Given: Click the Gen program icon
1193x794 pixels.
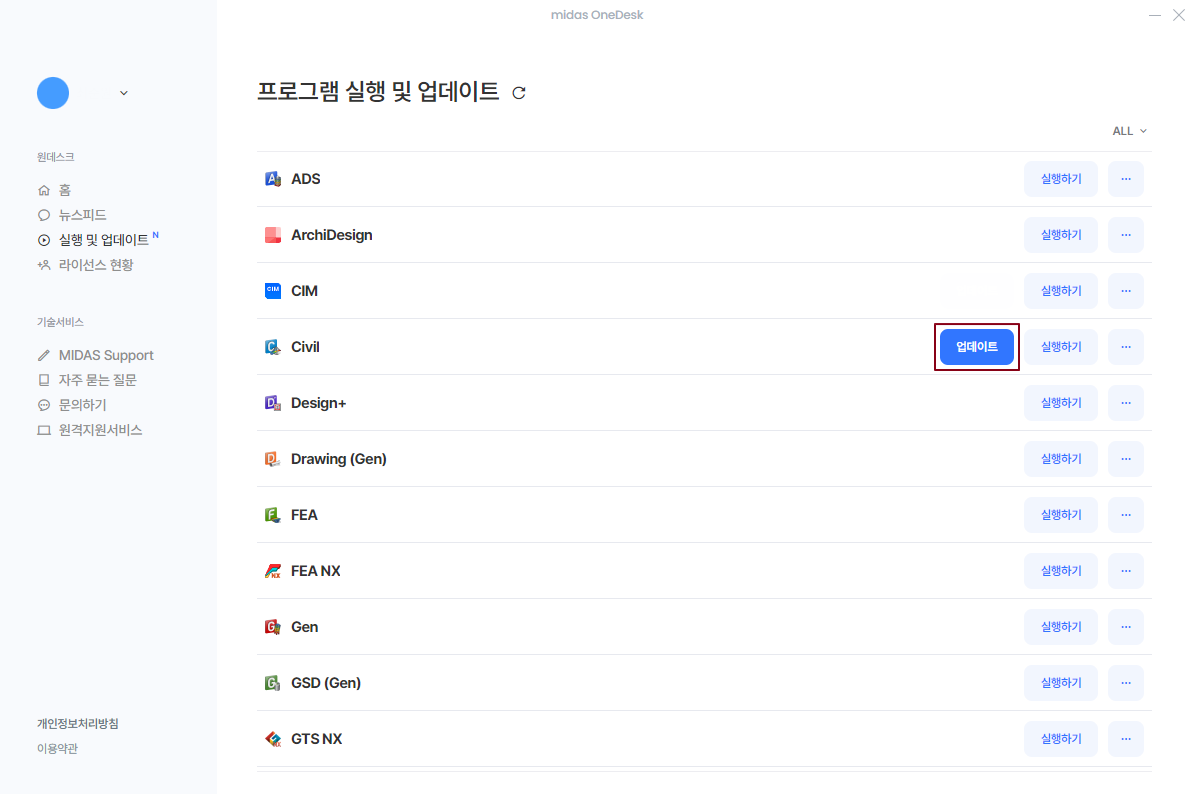Looking at the screenshot, I should (x=272, y=627).
